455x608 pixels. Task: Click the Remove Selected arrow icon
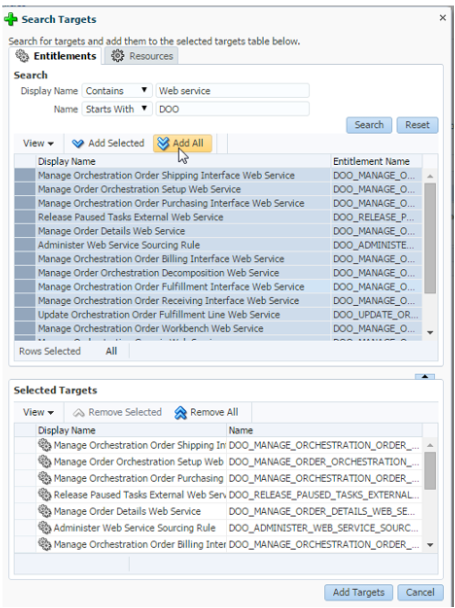(x=78, y=413)
